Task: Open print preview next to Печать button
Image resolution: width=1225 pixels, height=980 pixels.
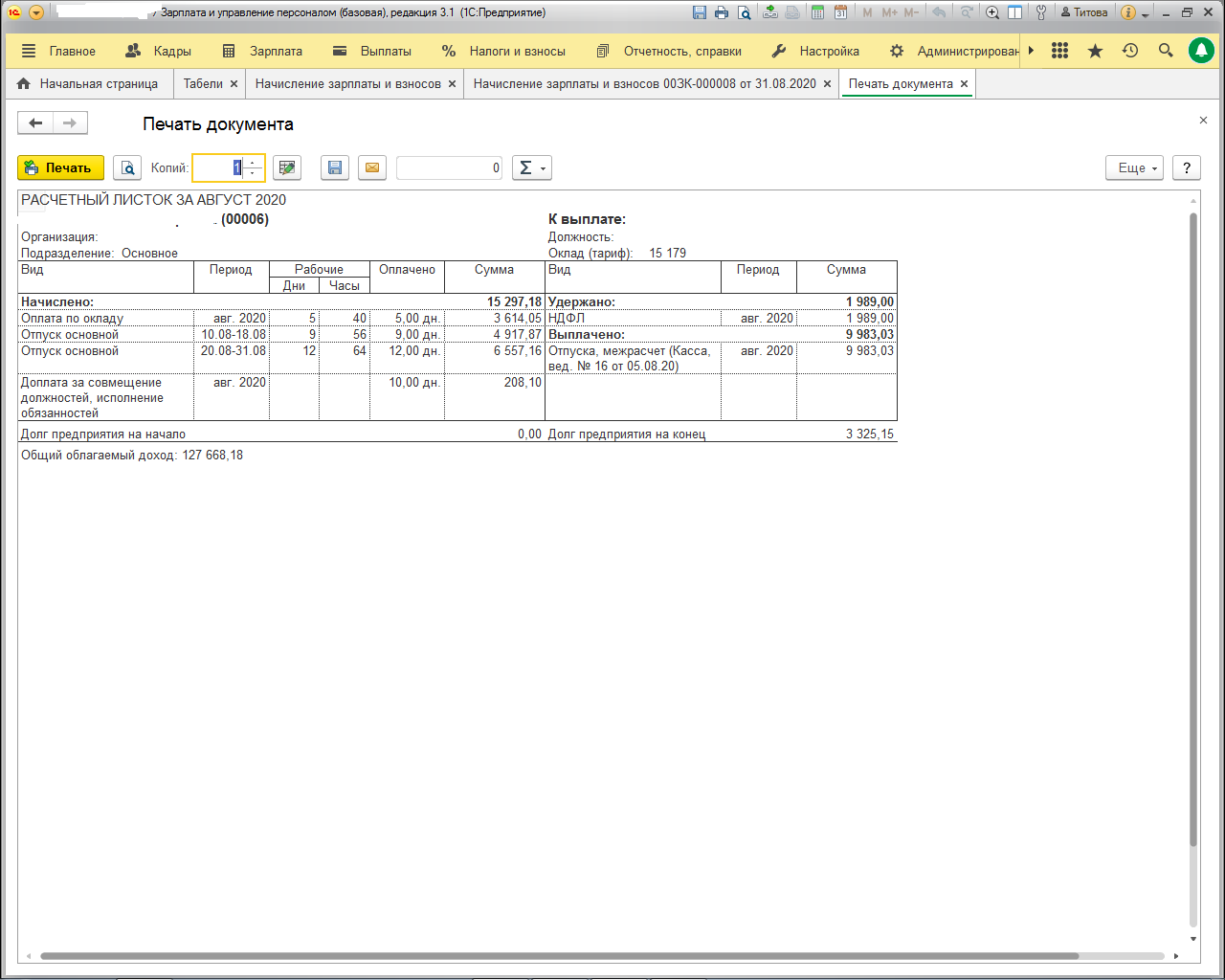Action: (x=127, y=168)
